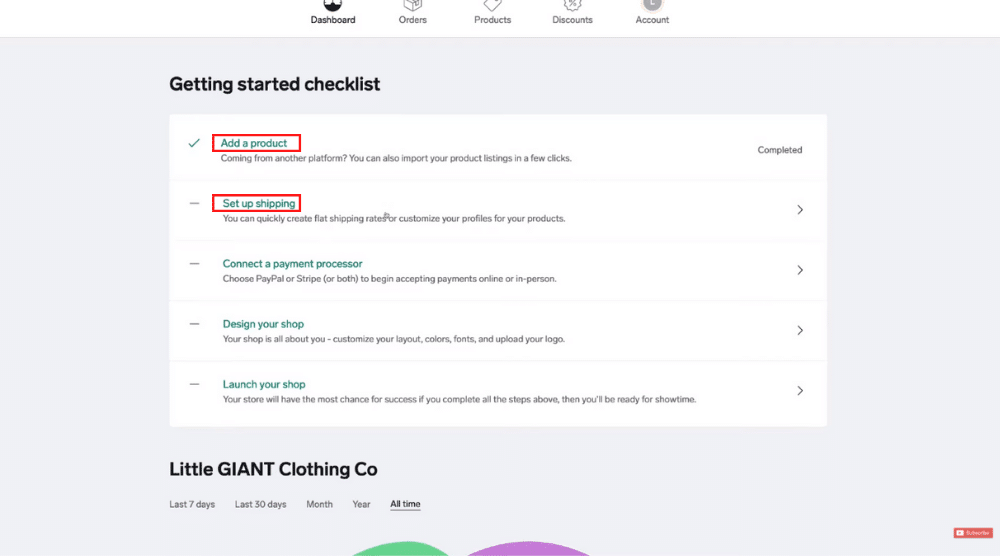Select the Last 7 days filter
This screenshot has width=1000, height=556.
click(192, 504)
